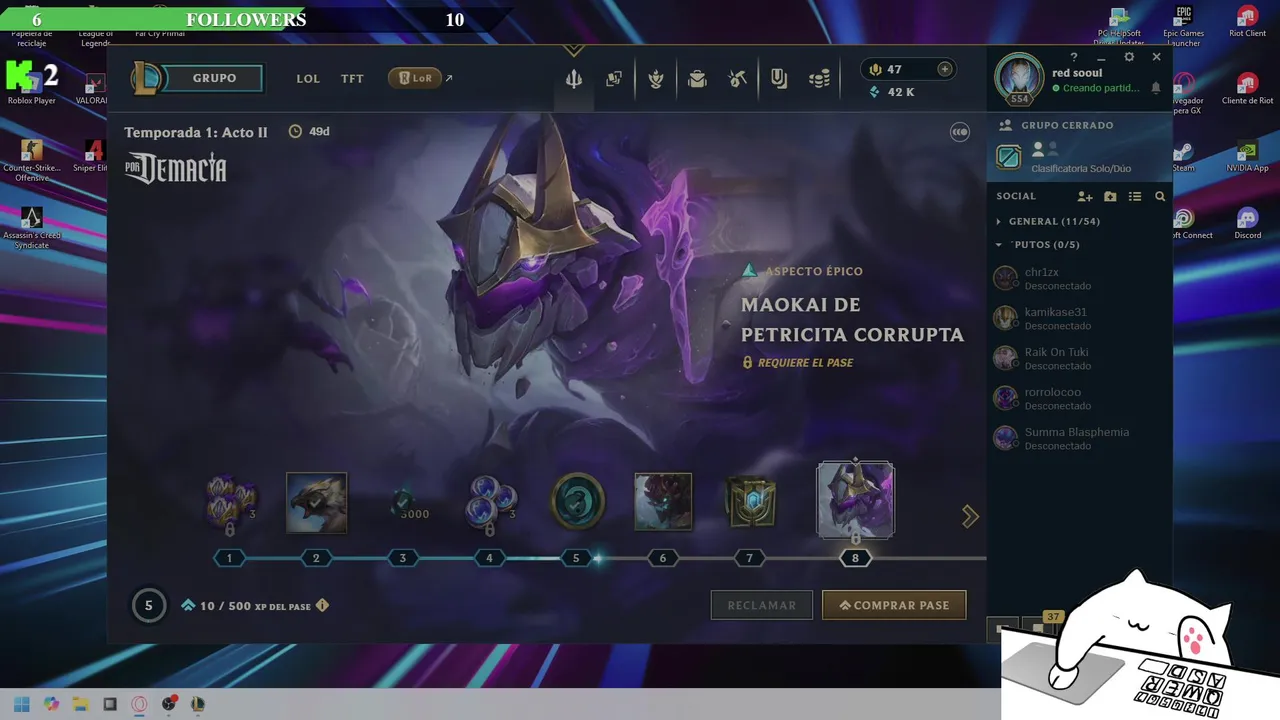Click the Blue Essence 42 K balance
Viewport: 1280px width, 720px height.
point(892,92)
